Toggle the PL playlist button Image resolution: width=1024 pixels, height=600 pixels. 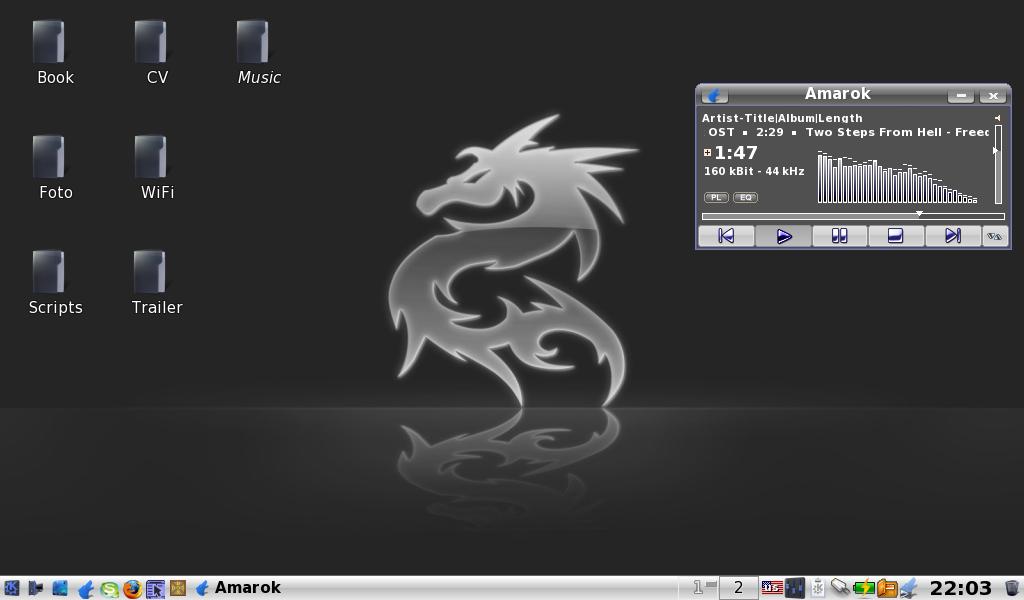716,197
